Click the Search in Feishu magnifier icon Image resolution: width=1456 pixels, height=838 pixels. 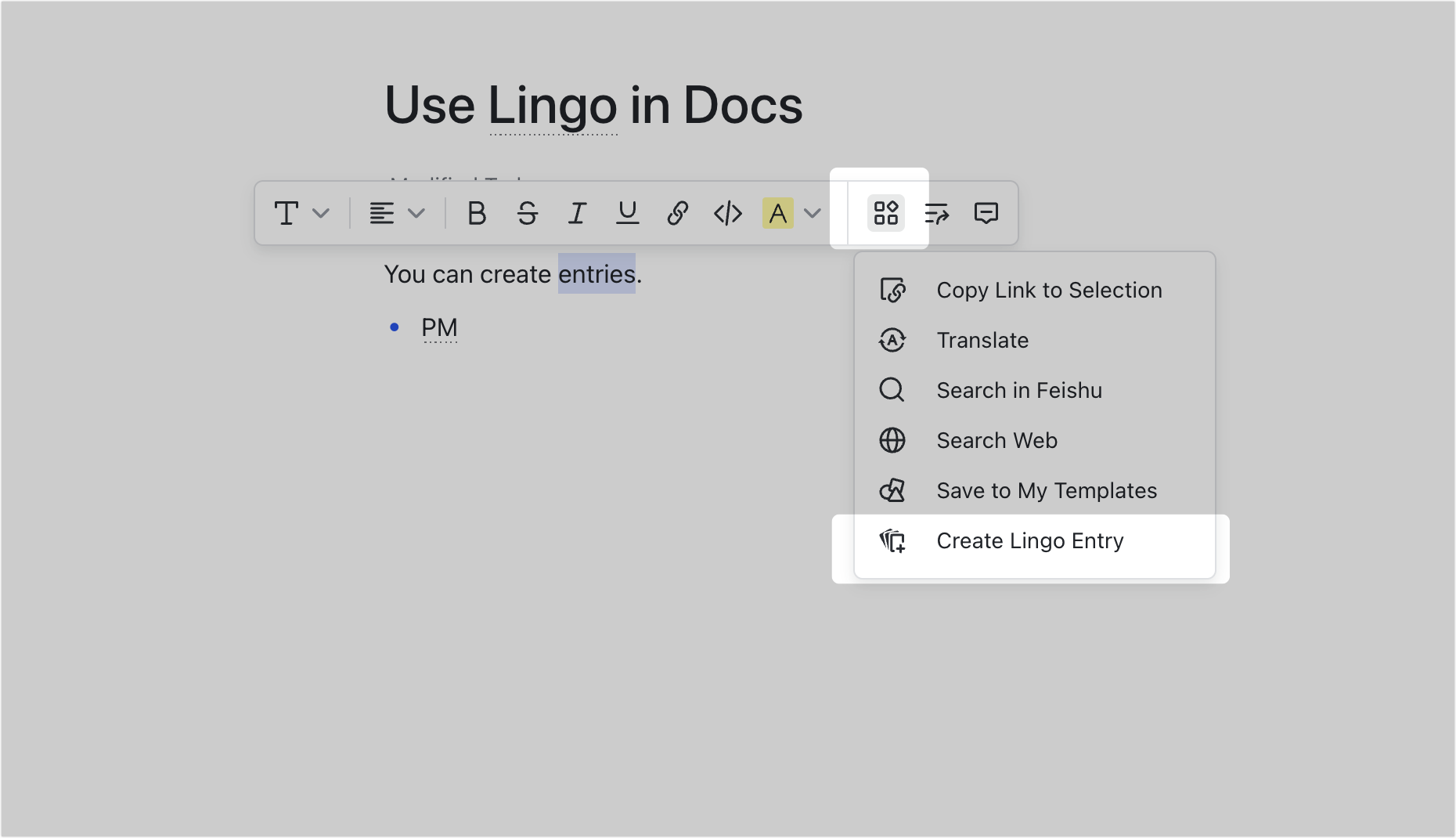892,390
